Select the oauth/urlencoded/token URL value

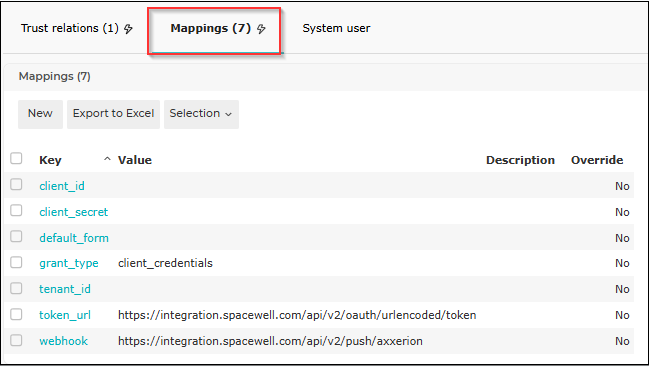(297, 315)
